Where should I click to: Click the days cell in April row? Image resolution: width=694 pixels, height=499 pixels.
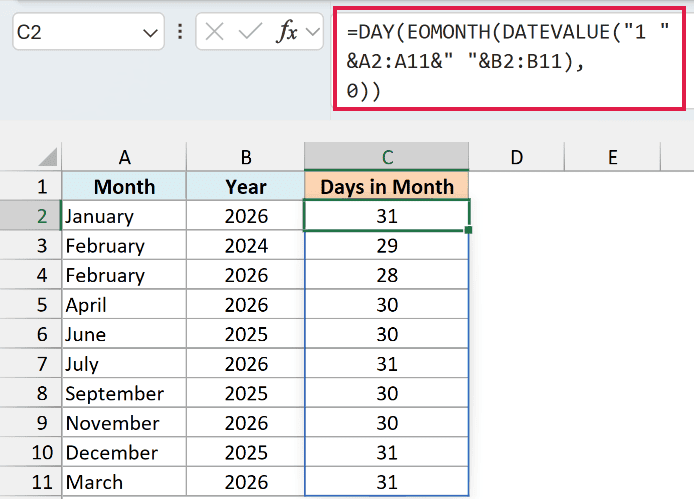[x=386, y=304]
